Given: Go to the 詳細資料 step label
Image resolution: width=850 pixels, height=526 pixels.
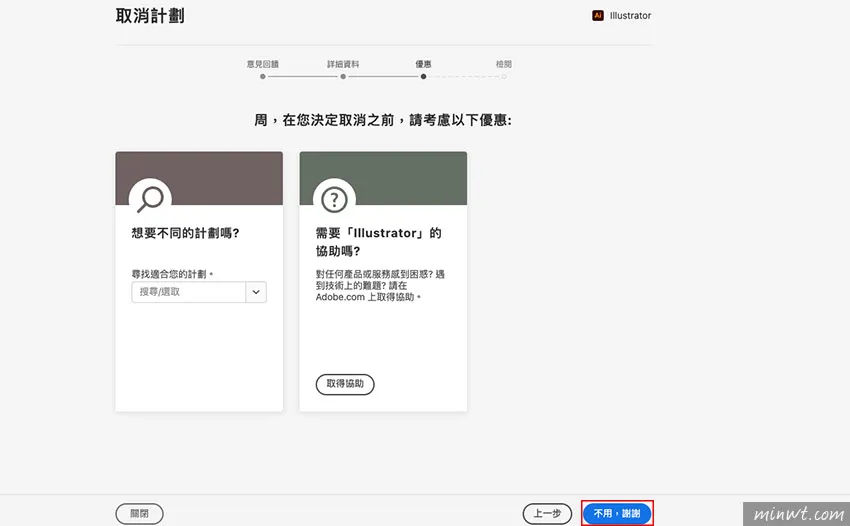Looking at the screenshot, I should (343, 63).
